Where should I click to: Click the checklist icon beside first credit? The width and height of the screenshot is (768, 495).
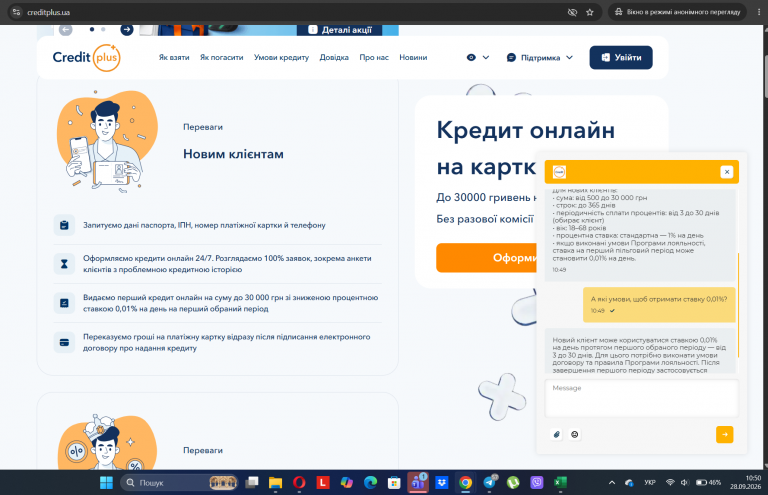pyautogui.click(x=64, y=303)
